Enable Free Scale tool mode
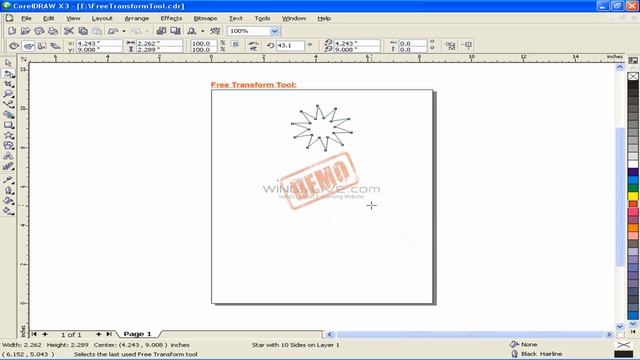This screenshot has height=360, width=640. pyautogui.click(x=42, y=46)
